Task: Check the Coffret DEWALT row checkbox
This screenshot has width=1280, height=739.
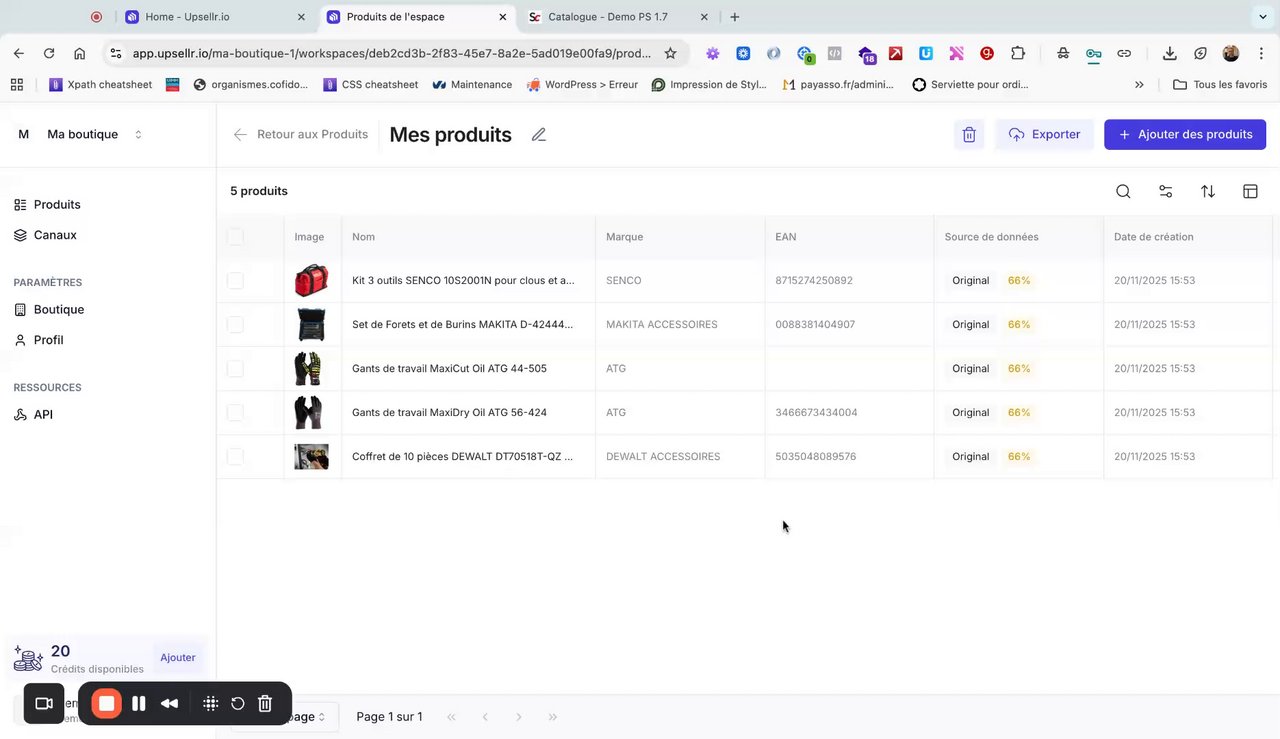Action: [x=235, y=457]
